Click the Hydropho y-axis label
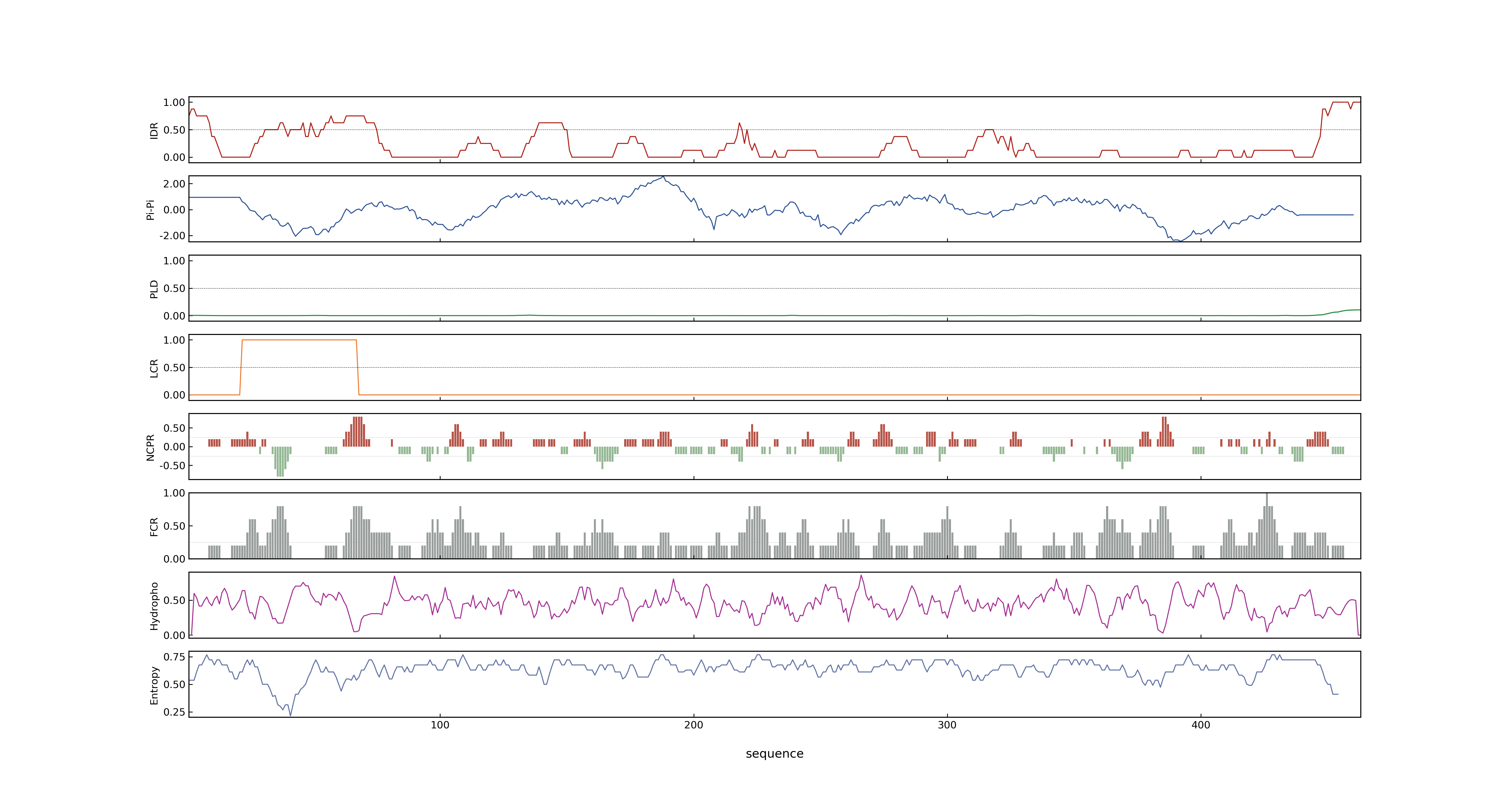 point(154,606)
